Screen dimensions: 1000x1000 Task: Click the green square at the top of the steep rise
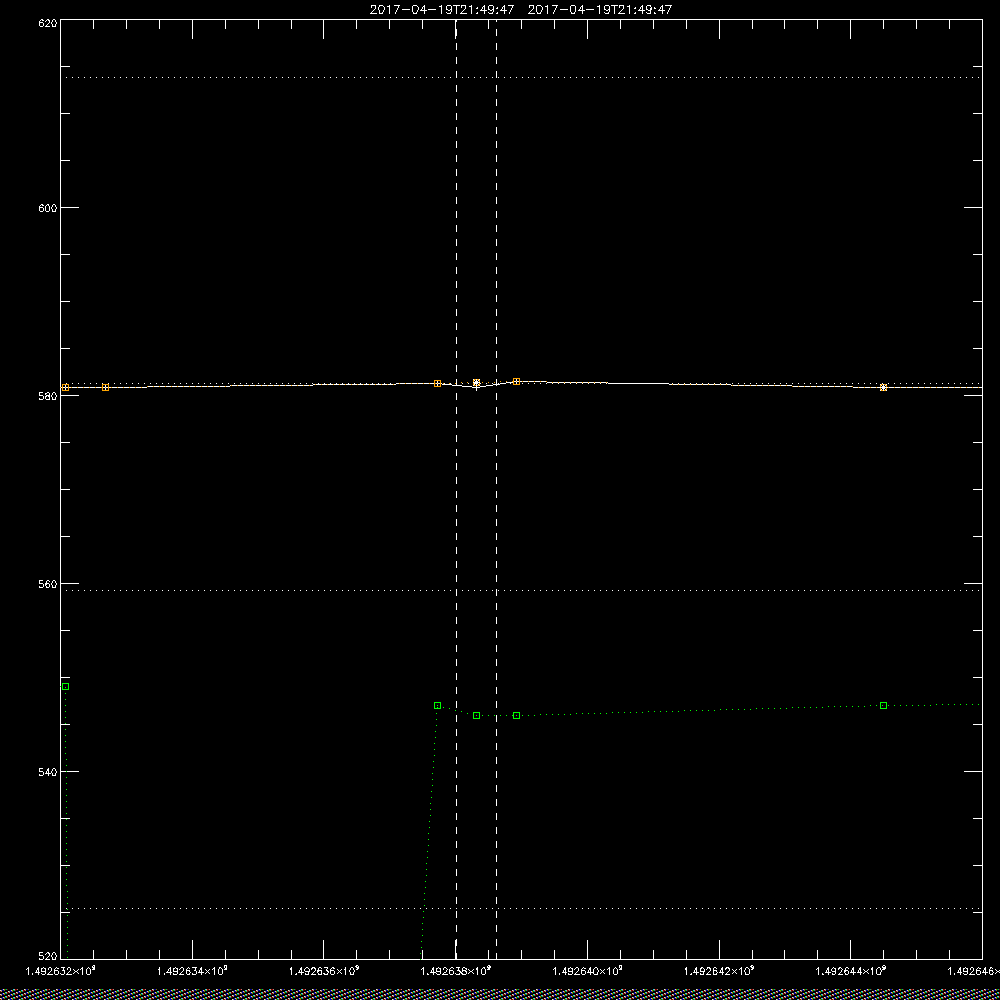[438, 705]
